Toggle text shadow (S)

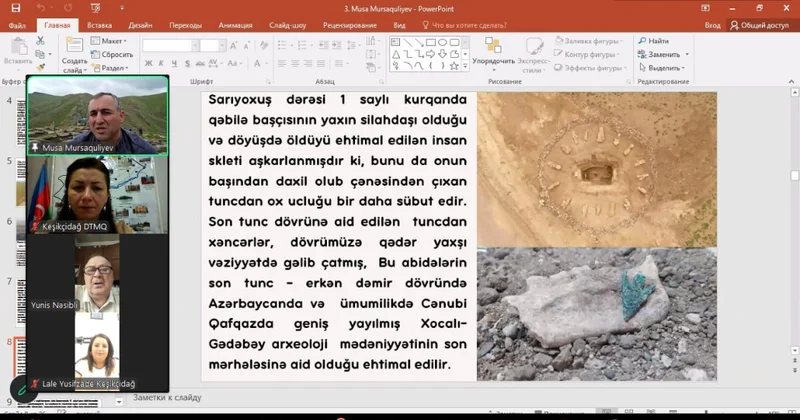(x=187, y=64)
